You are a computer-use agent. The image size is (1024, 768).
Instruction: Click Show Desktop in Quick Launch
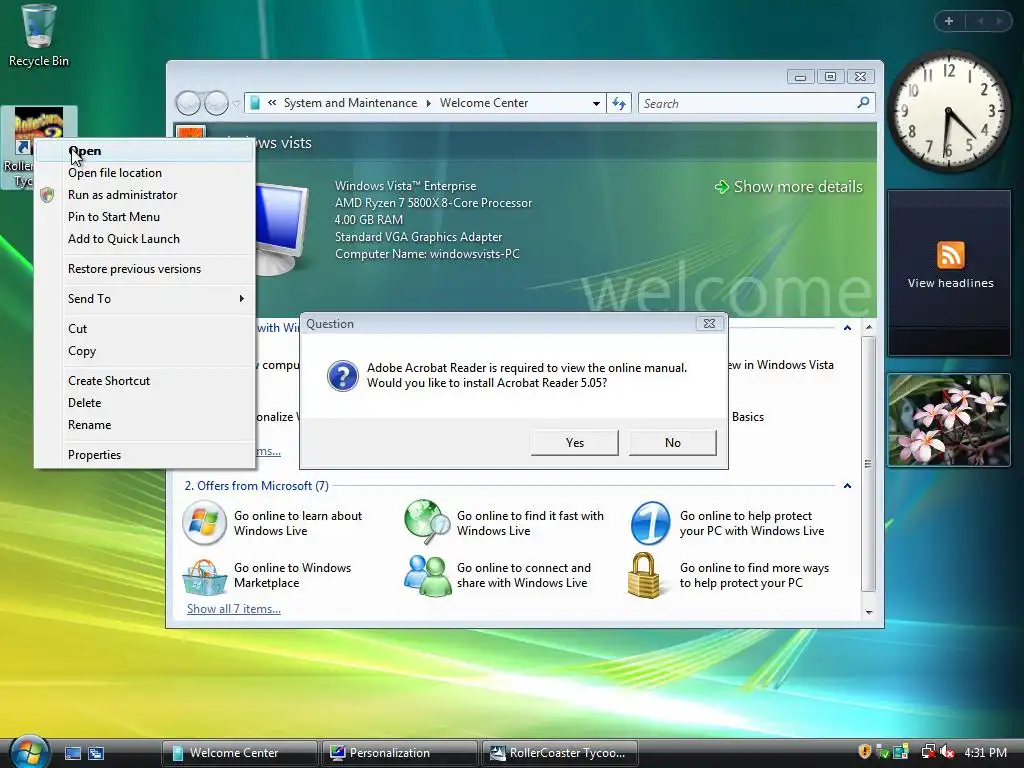point(73,753)
